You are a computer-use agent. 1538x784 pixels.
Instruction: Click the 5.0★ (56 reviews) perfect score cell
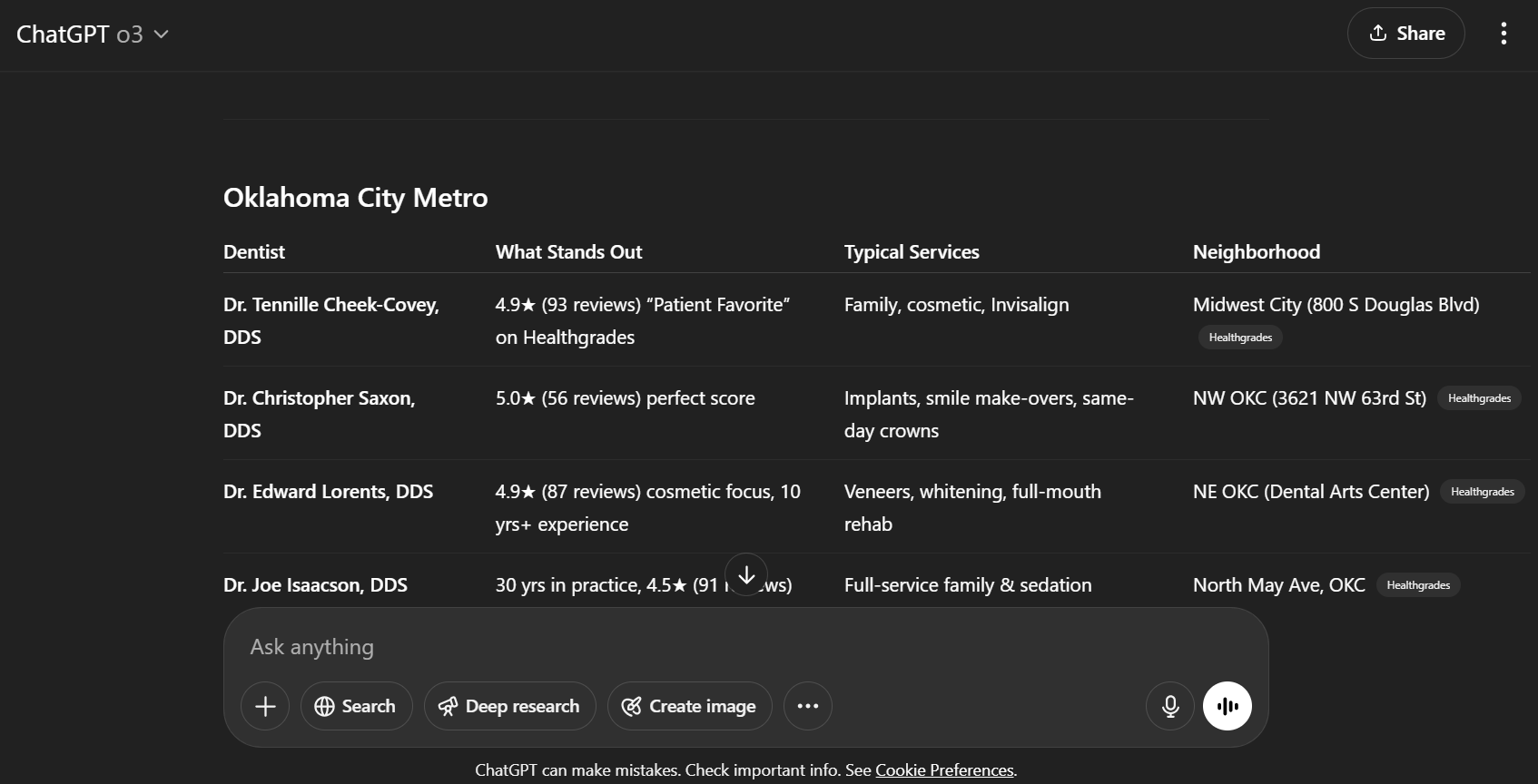(x=626, y=398)
